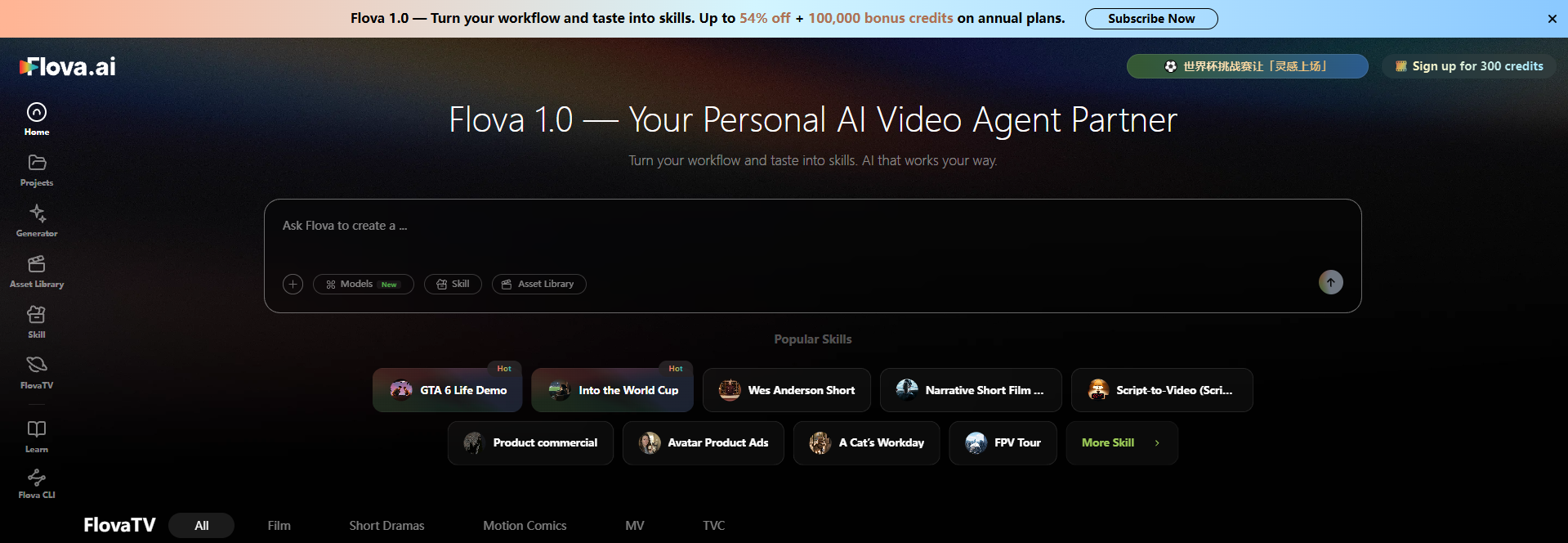Screen dimensions: 1568x543
Task: Open Asset Library chip in prompt box
Action: click(538, 284)
